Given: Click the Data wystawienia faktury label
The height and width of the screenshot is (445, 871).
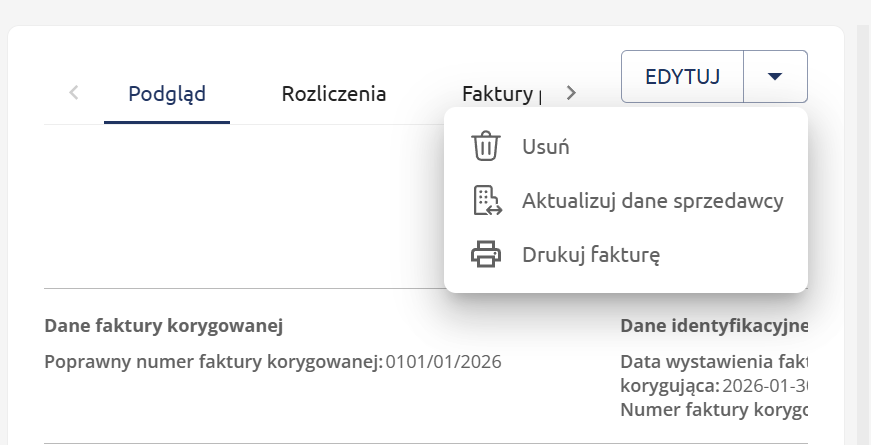Looking at the screenshot, I should tap(713, 361).
